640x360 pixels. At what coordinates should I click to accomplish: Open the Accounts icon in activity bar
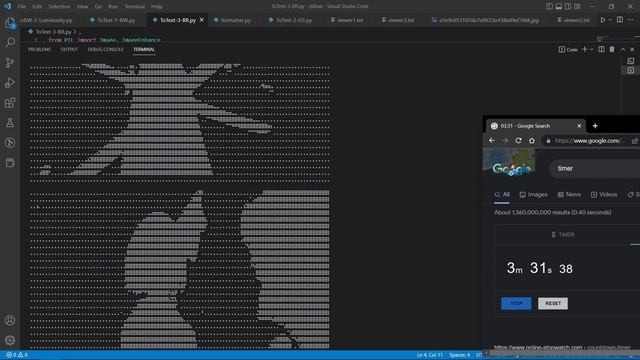coord(10,320)
